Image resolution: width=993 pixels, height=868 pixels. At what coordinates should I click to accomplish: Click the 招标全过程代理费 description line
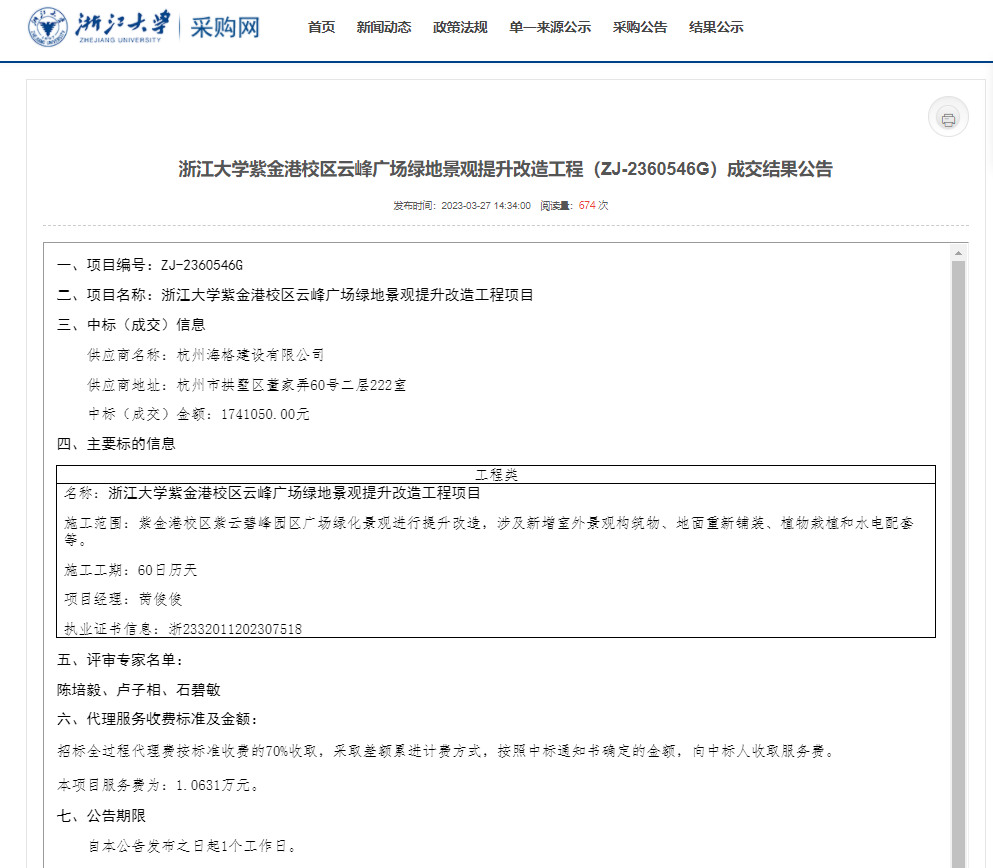pyautogui.click(x=447, y=752)
